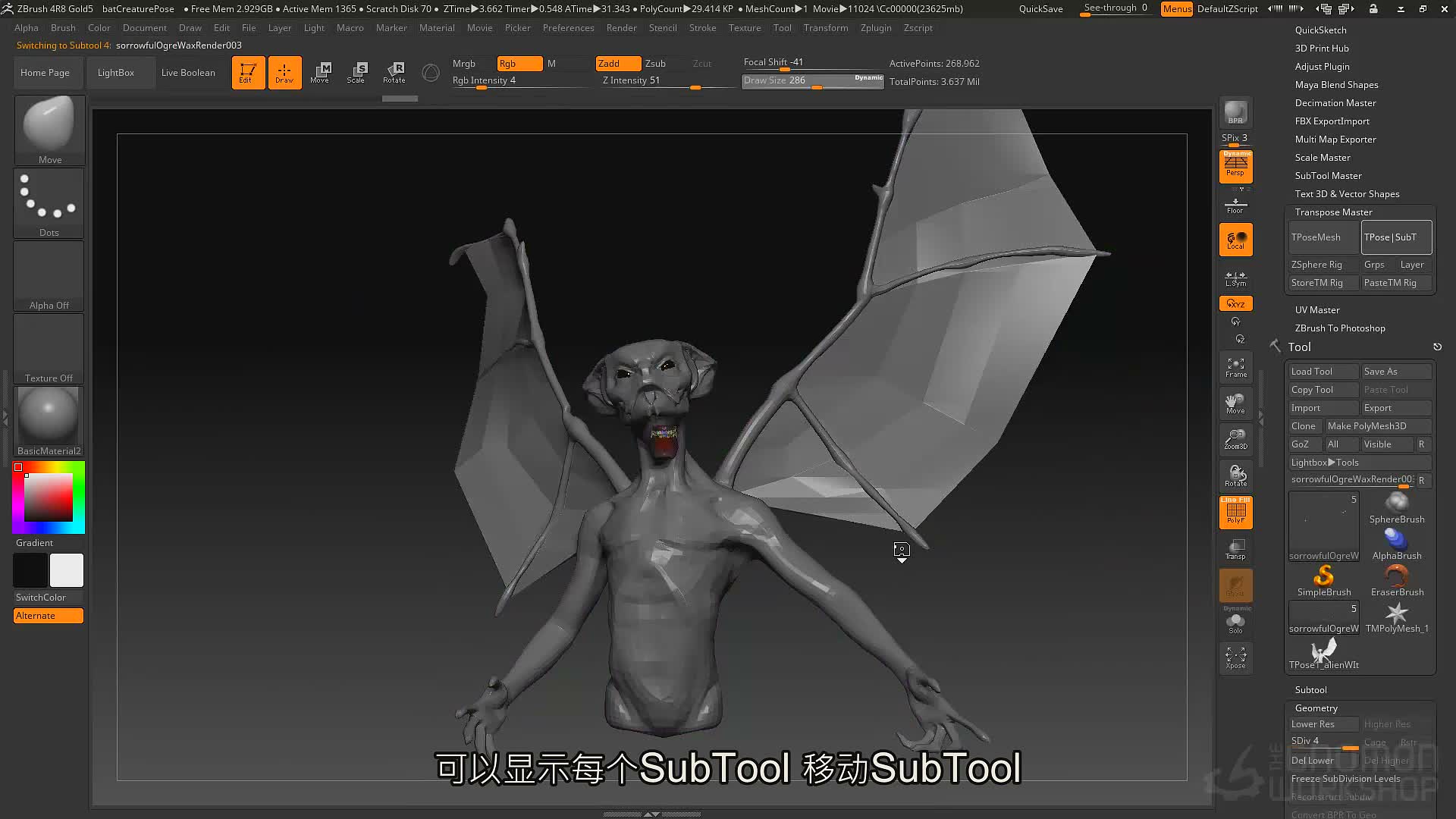Open the Preferences menu
This screenshot has width=1456, height=819.
click(568, 28)
